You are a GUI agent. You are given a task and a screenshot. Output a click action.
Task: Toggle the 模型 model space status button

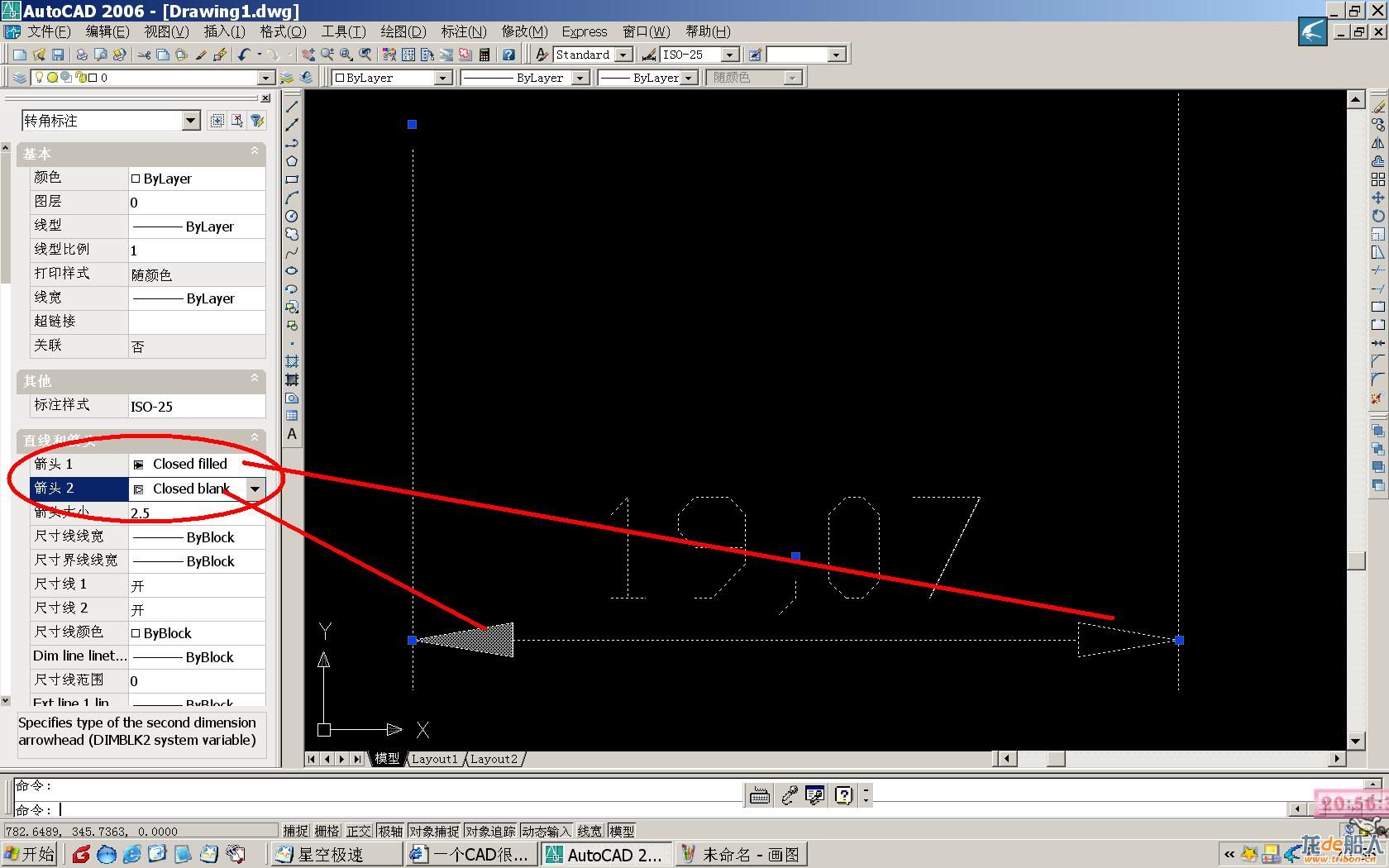(622, 832)
